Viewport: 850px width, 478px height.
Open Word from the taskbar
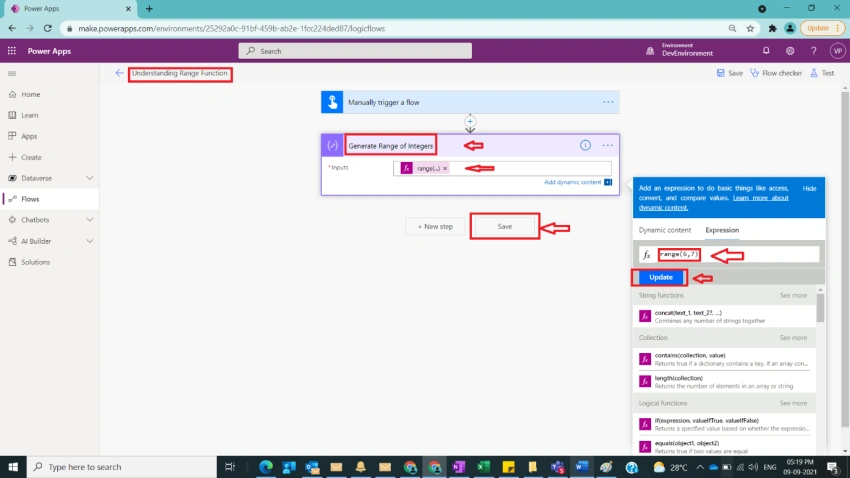(581, 467)
